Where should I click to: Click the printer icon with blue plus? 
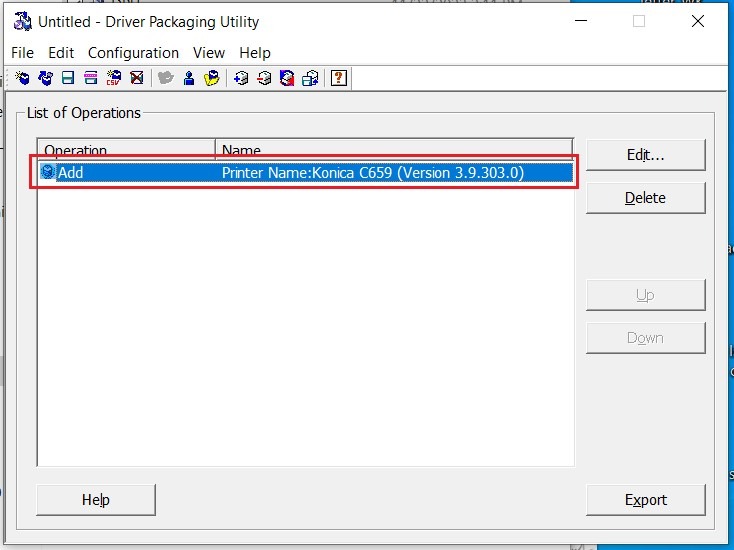241,78
